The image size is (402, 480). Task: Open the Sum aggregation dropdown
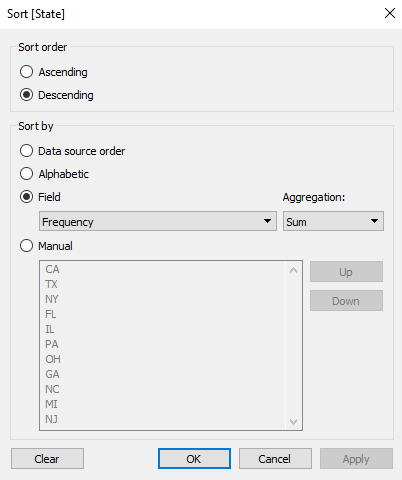pos(333,221)
